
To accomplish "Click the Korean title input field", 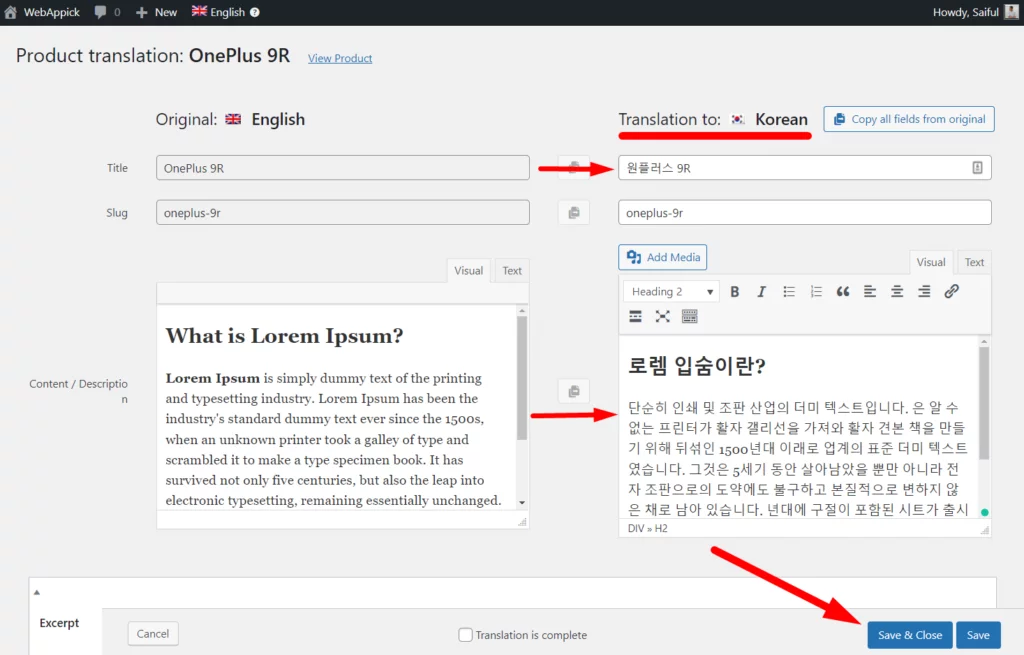I will (805, 168).
